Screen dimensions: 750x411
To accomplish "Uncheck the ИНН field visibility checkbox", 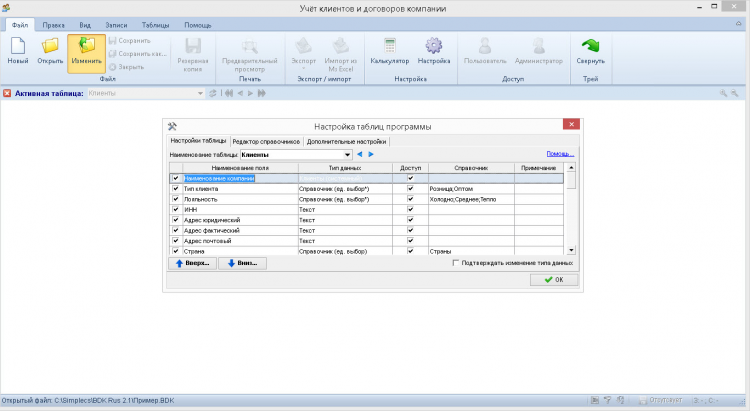I will [176, 209].
